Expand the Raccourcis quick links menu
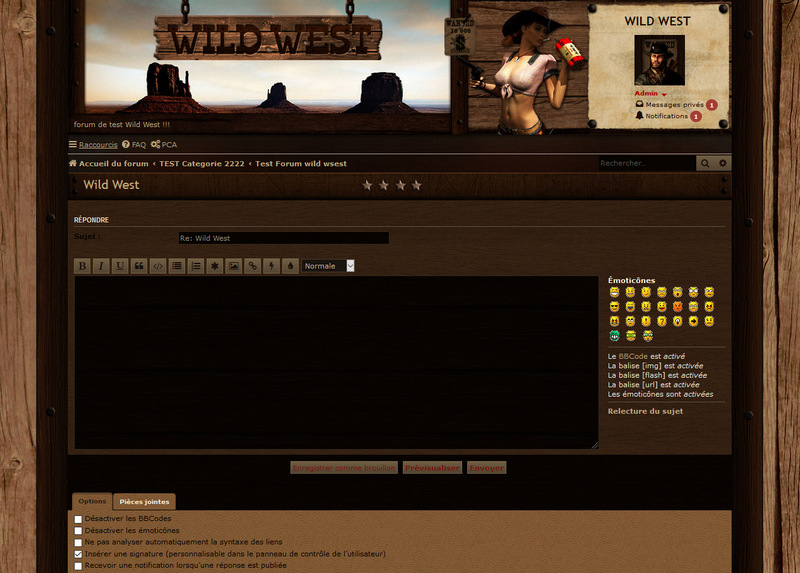This screenshot has width=800, height=573. coord(93,145)
